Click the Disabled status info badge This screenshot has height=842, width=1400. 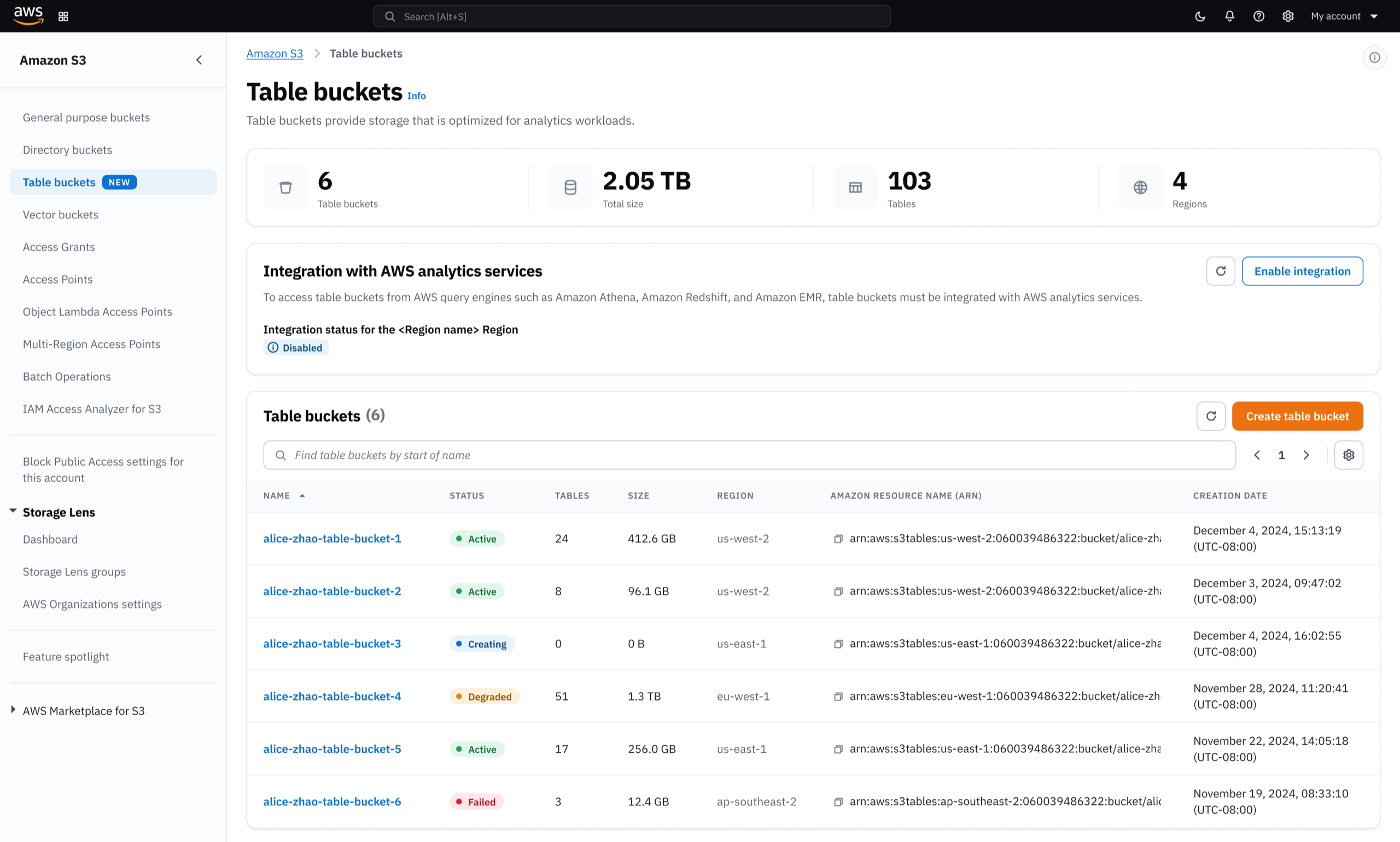coord(296,348)
